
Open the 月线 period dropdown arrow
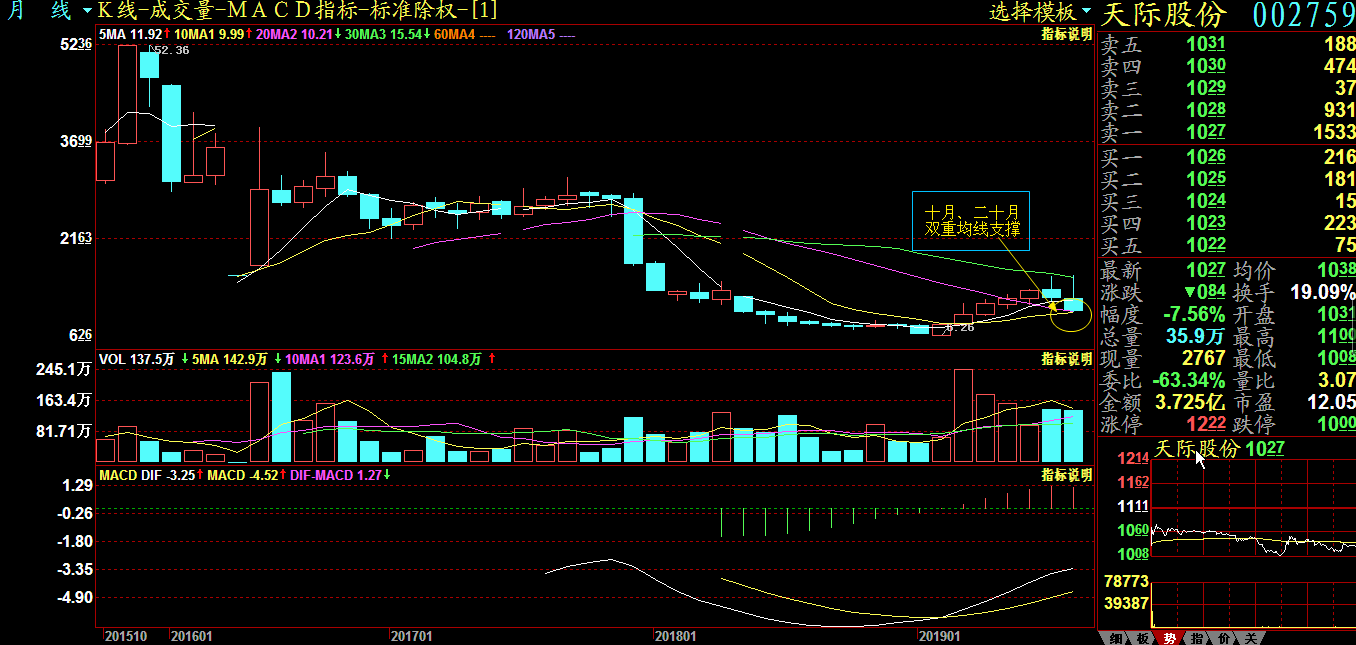pos(88,12)
